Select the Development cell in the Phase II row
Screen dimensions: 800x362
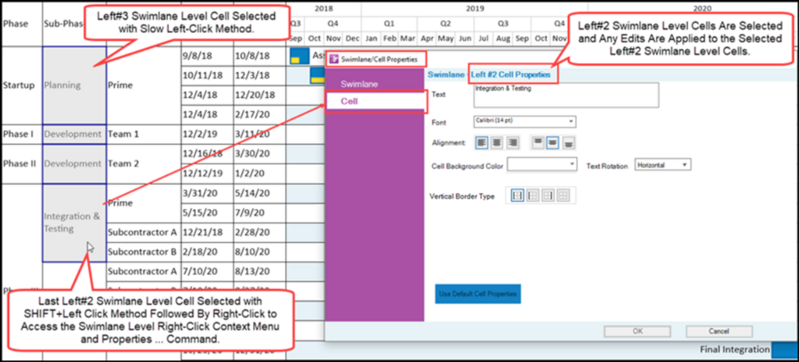click(x=74, y=164)
